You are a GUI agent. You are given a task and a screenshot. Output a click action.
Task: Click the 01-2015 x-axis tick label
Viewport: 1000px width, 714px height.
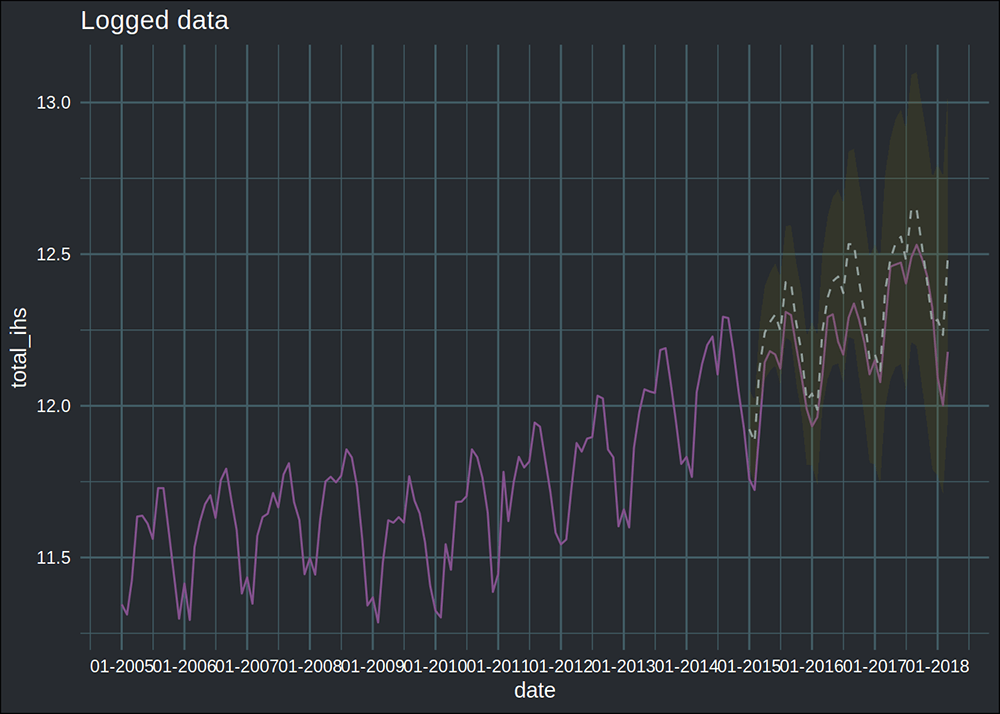tap(749, 667)
